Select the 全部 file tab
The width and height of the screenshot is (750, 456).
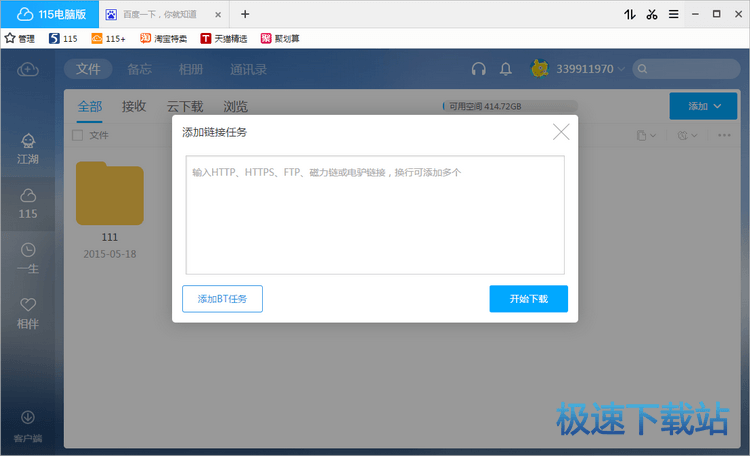[x=89, y=106]
